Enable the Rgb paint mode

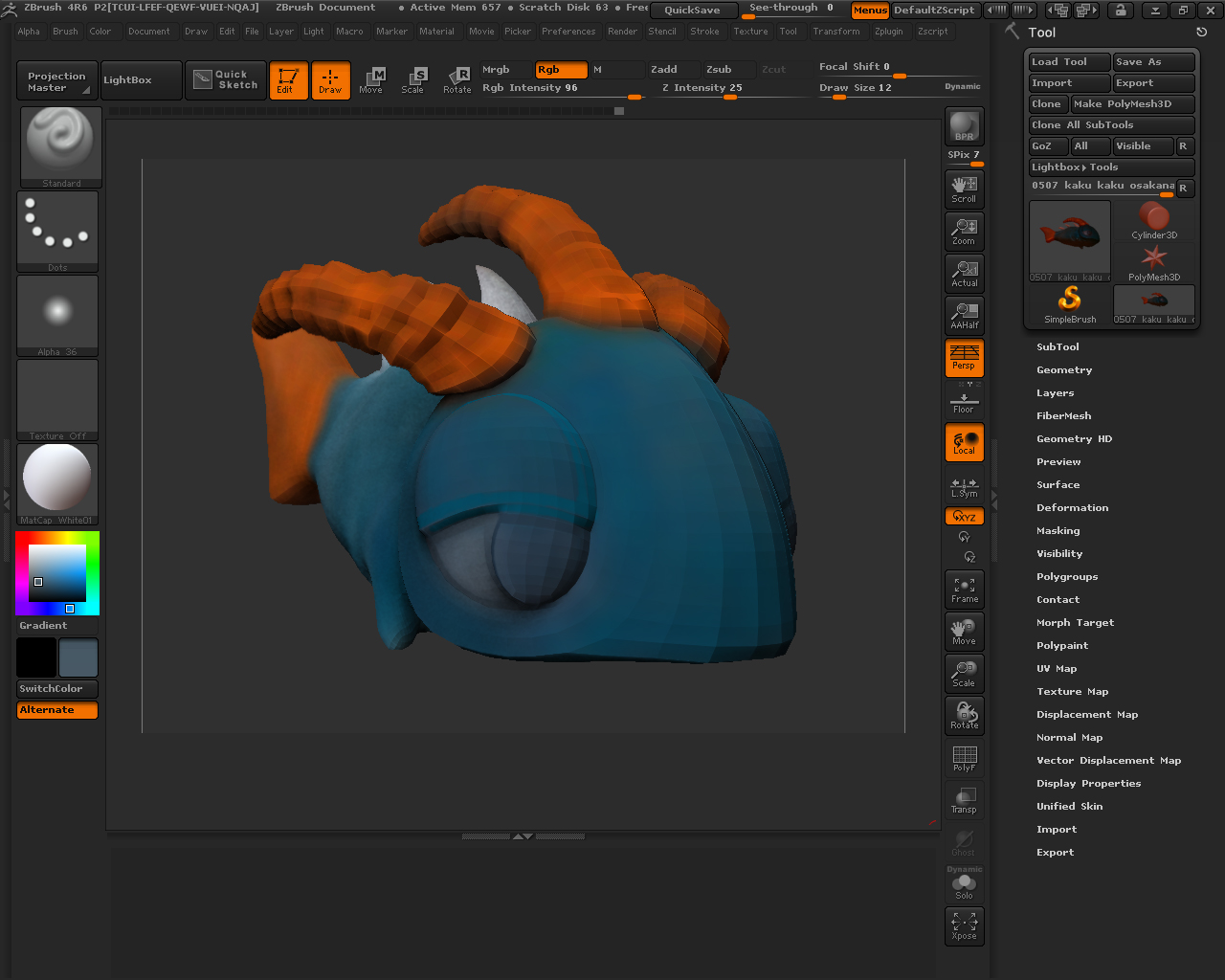561,70
